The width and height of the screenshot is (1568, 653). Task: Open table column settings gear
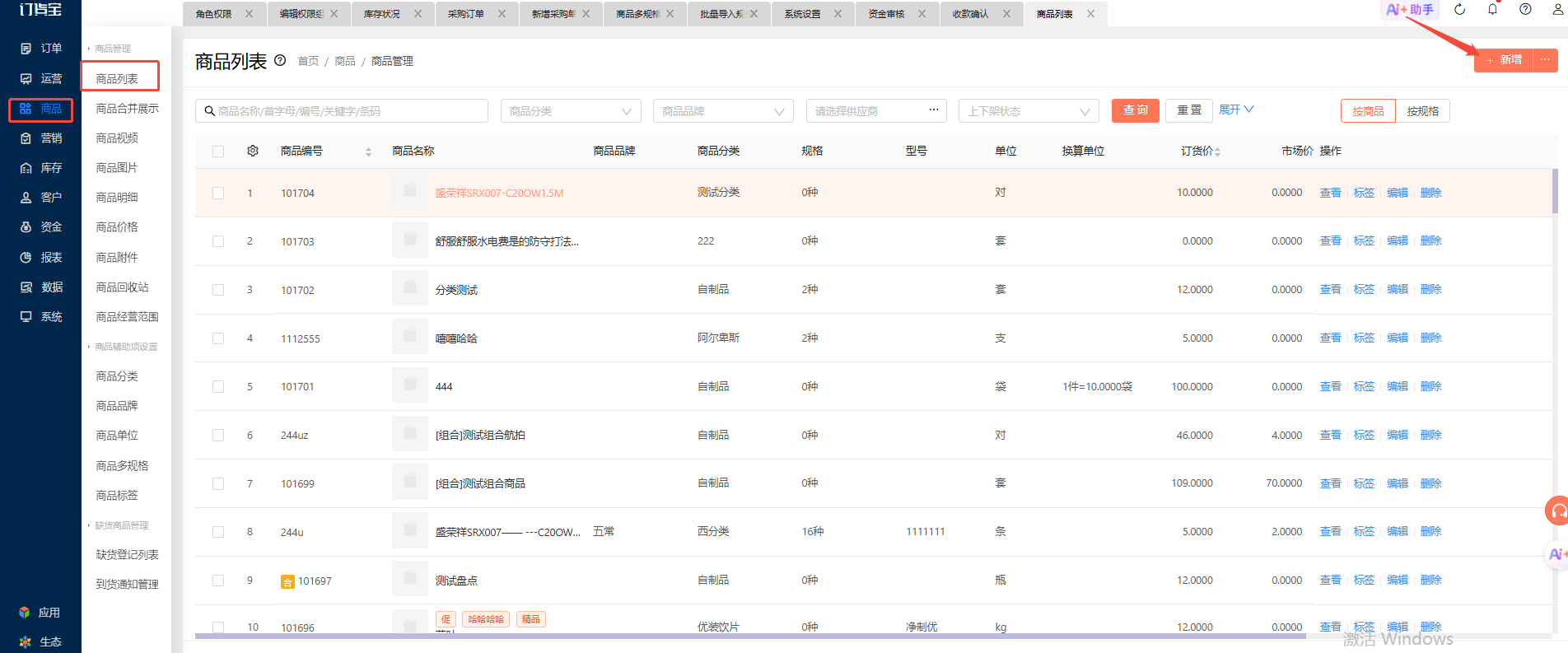253,151
